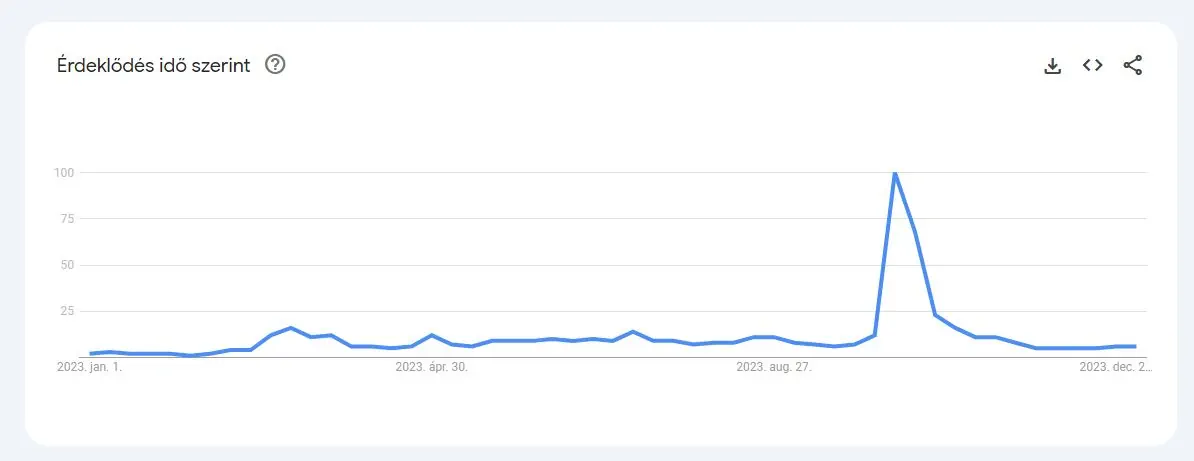This screenshot has width=1194, height=461.
Task: Select the last data point on the line
Action: [1135, 347]
